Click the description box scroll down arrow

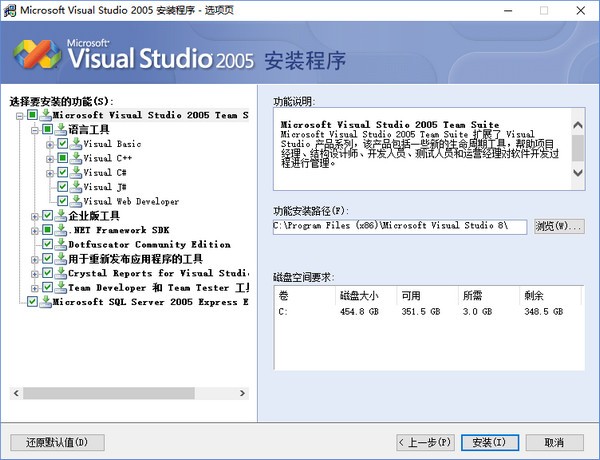pos(578,173)
